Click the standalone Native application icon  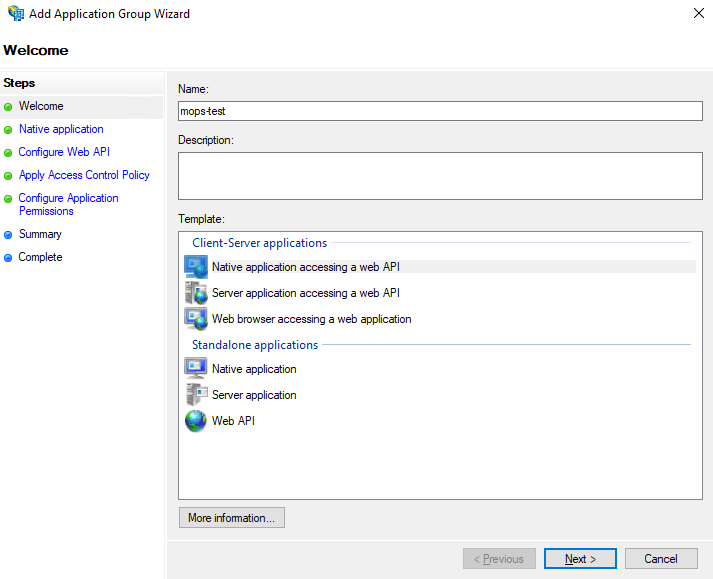(195, 369)
